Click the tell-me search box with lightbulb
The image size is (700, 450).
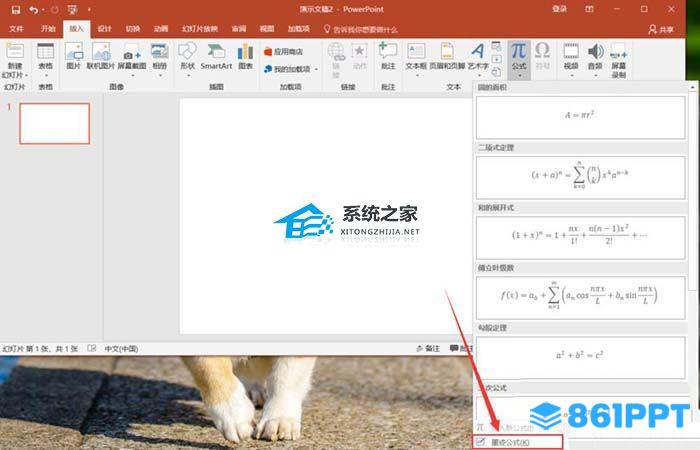coord(360,29)
